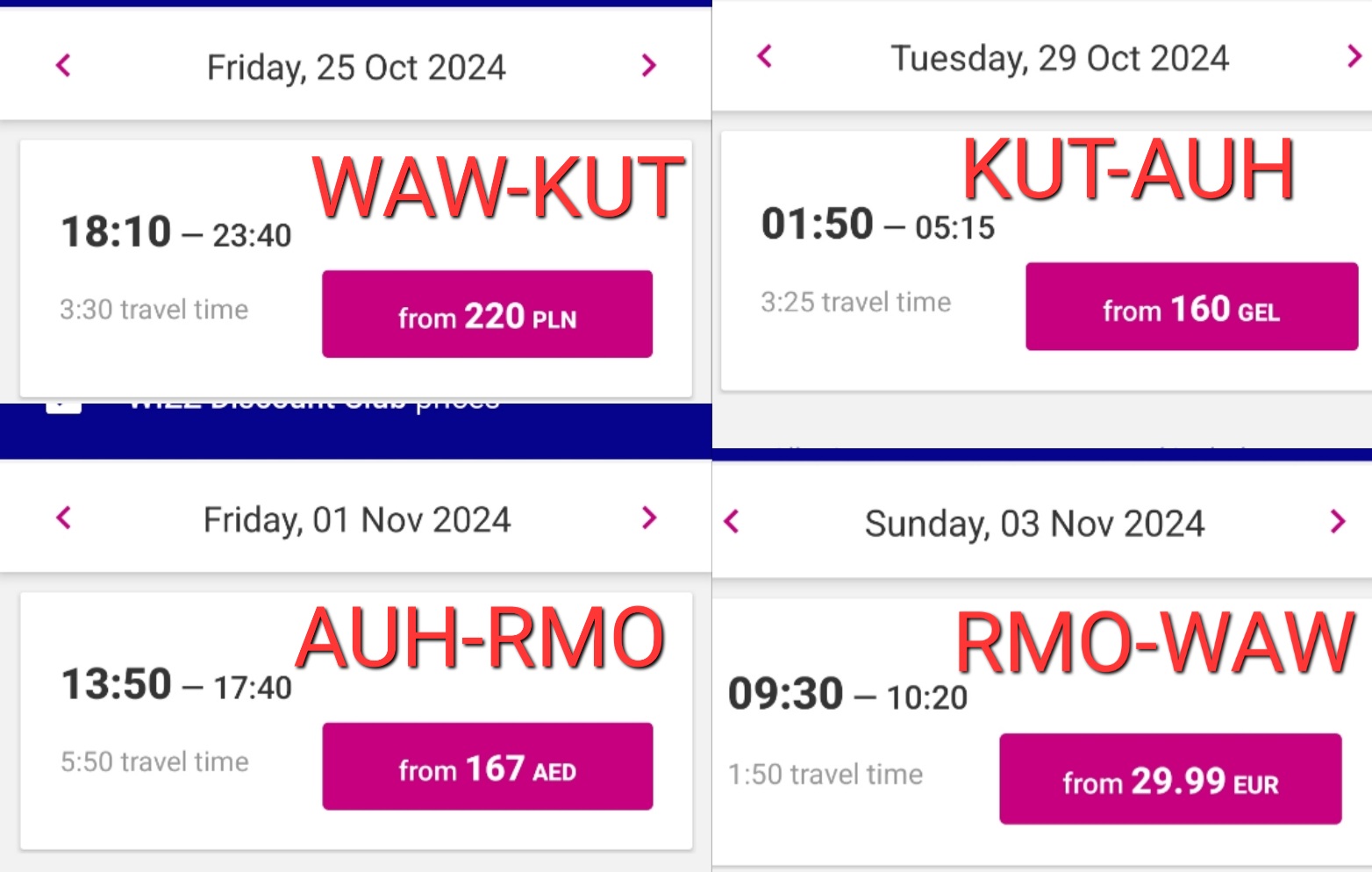
Task: Select the from 160 GEL fare
Action: pos(1191,306)
